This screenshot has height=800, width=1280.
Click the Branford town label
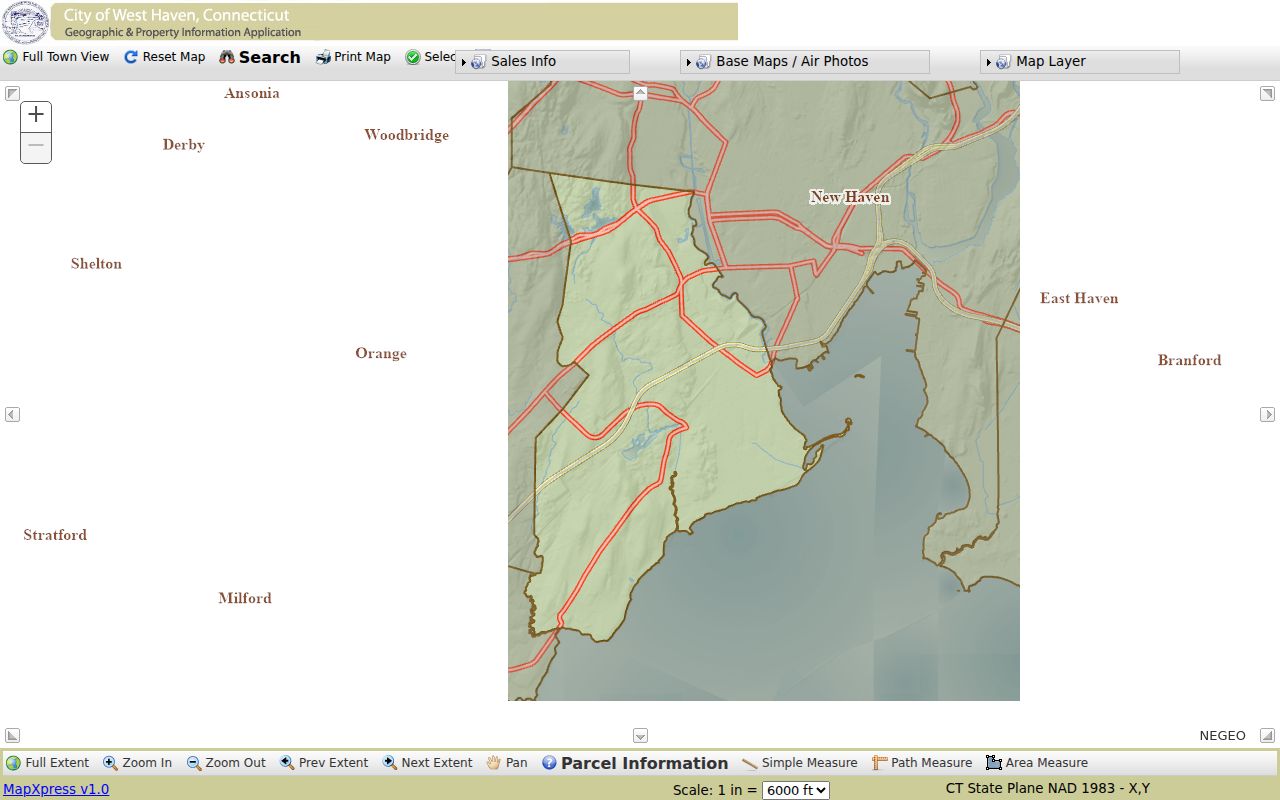pyautogui.click(x=1189, y=360)
